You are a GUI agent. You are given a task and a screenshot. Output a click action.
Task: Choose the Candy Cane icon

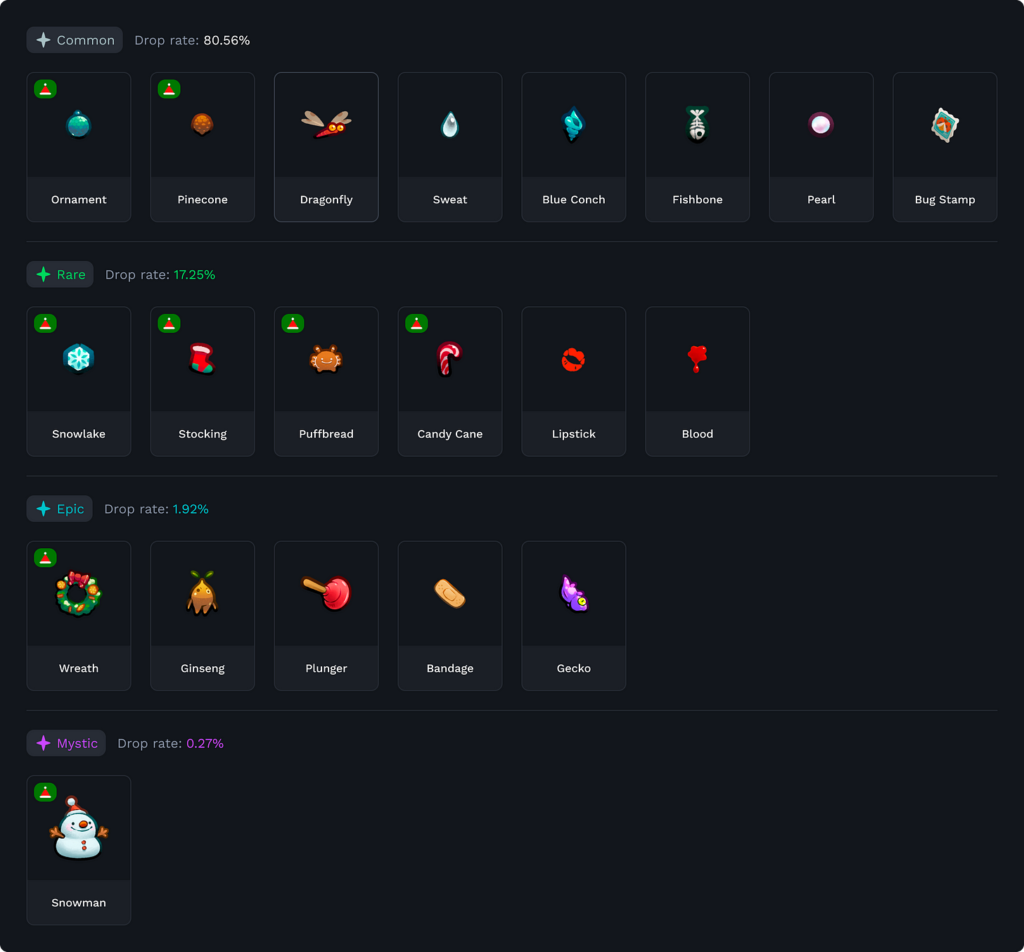pyautogui.click(x=449, y=359)
